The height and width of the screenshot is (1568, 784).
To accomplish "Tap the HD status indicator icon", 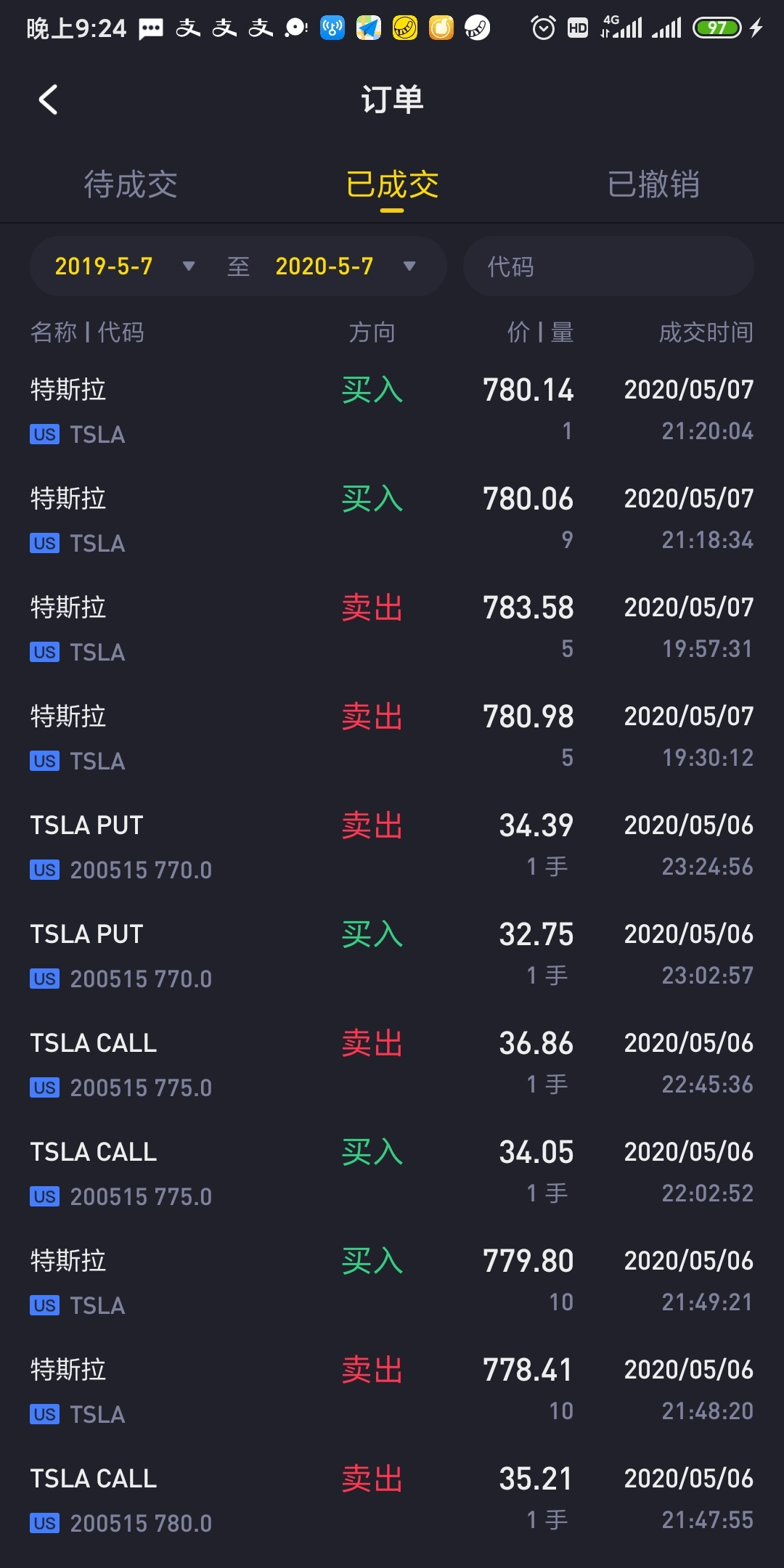I will (578, 28).
